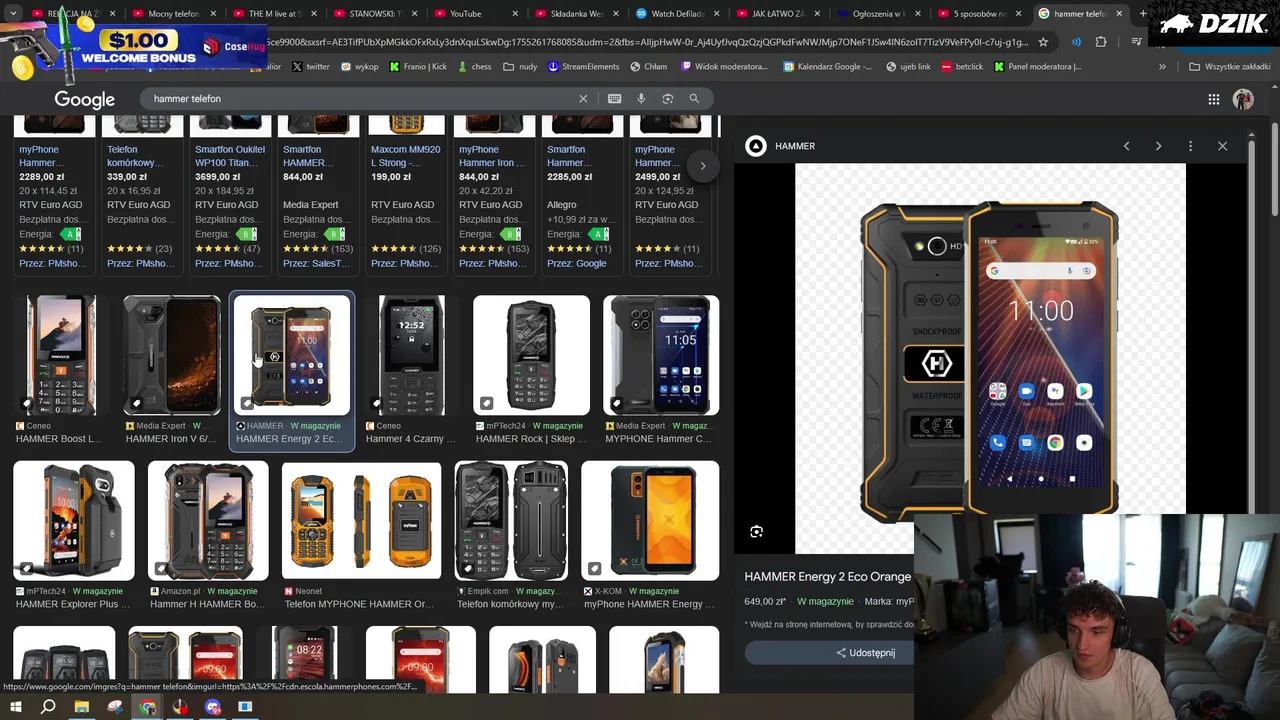Open the Smartfon Oukitel WP100 Titan card
Viewport: 1280px width, 720px height.
point(230,195)
